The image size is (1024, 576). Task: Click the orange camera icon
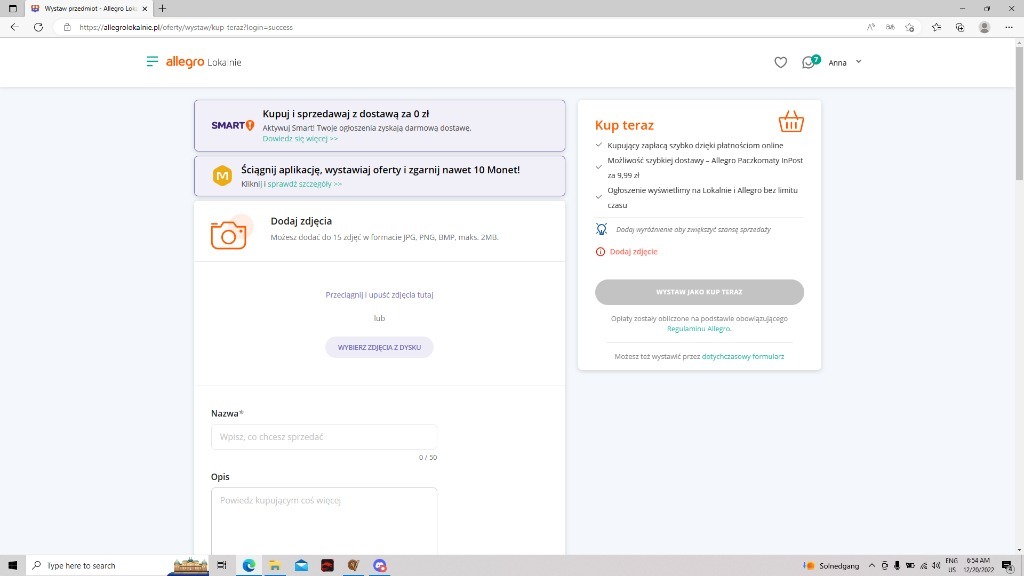tap(229, 234)
